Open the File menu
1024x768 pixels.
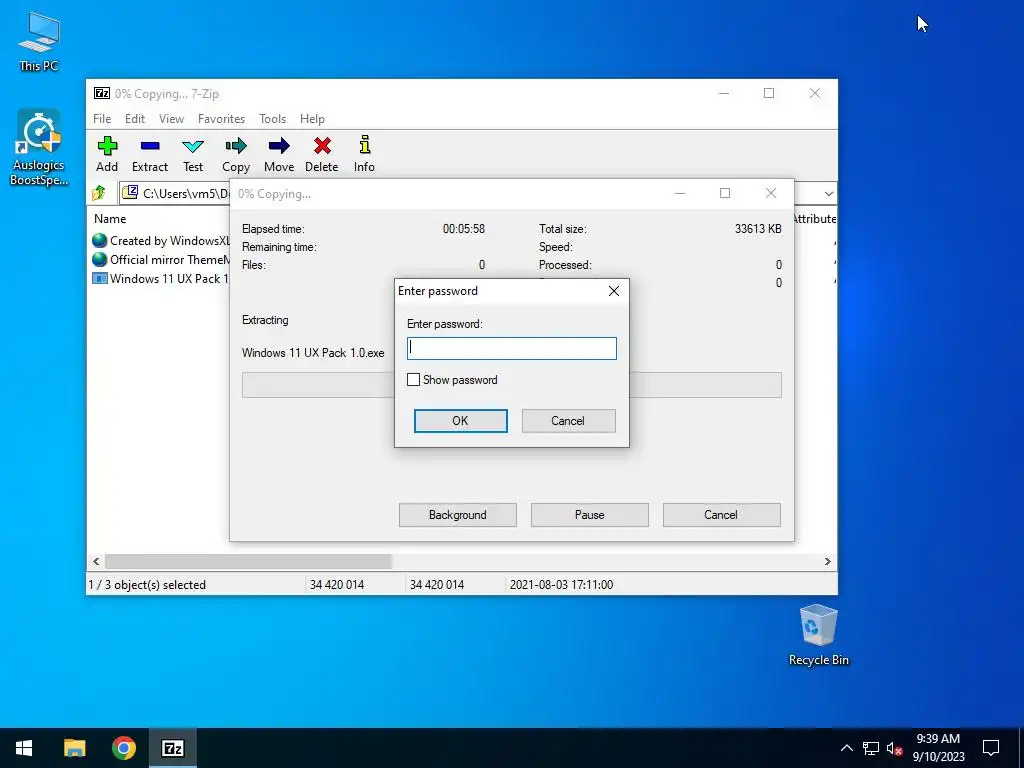[x=102, y=119]
